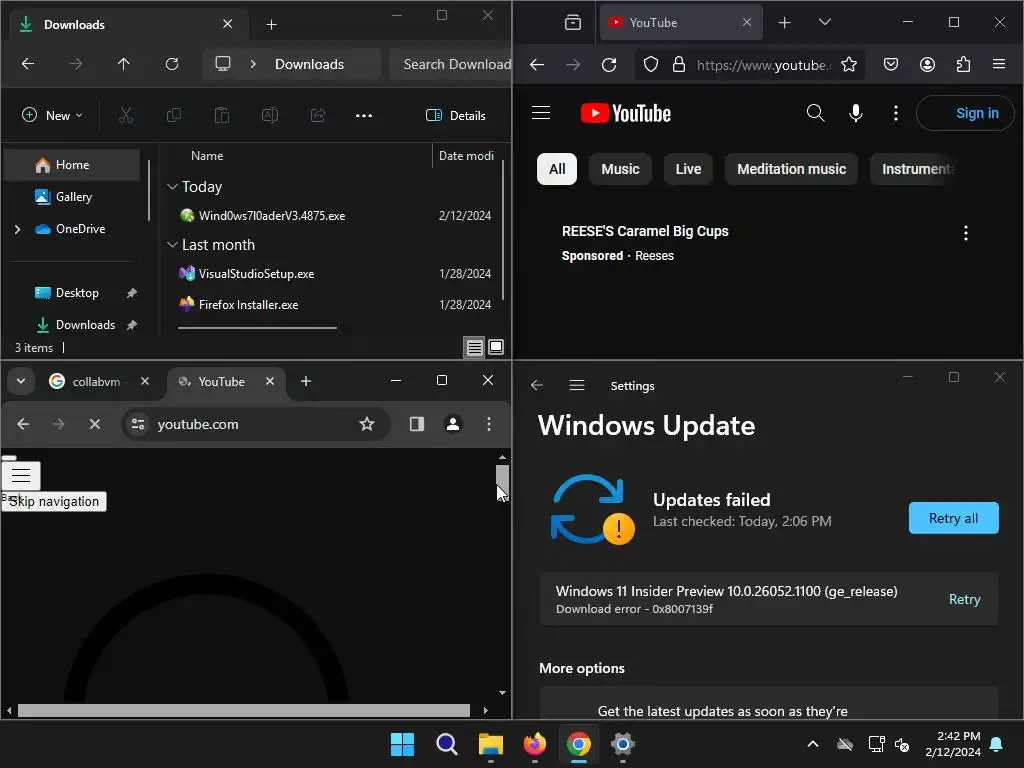
Task: Click the Paste clipboard icon in File Explorer
Action: click(x=222, y=116)
